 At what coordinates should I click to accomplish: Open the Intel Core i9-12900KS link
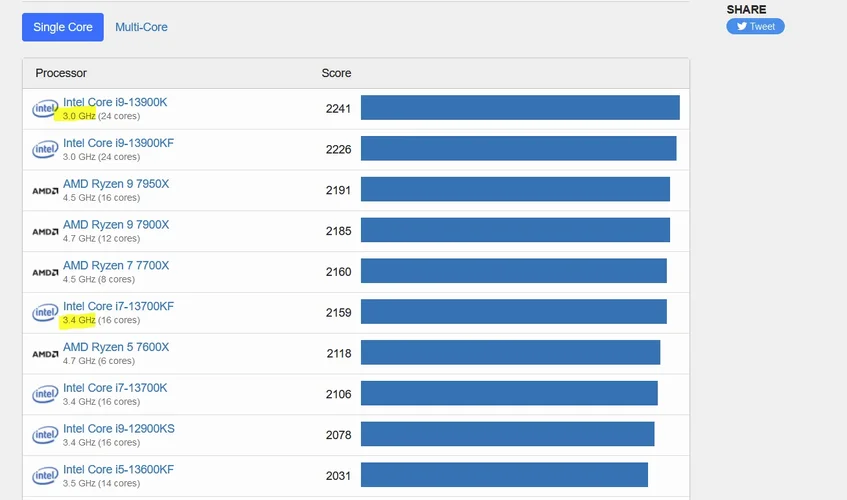click(119, 429)
